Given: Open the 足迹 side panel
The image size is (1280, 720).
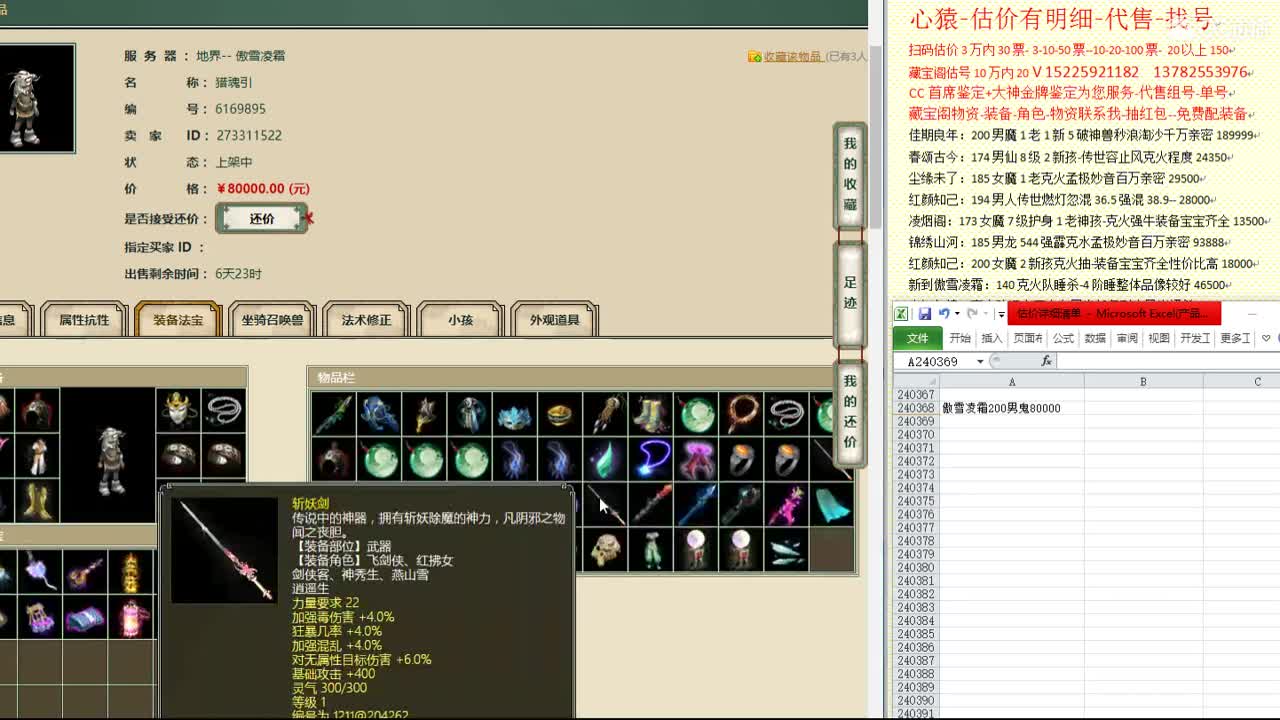Looking at the screenshot, I should click(x=849, y=293).
